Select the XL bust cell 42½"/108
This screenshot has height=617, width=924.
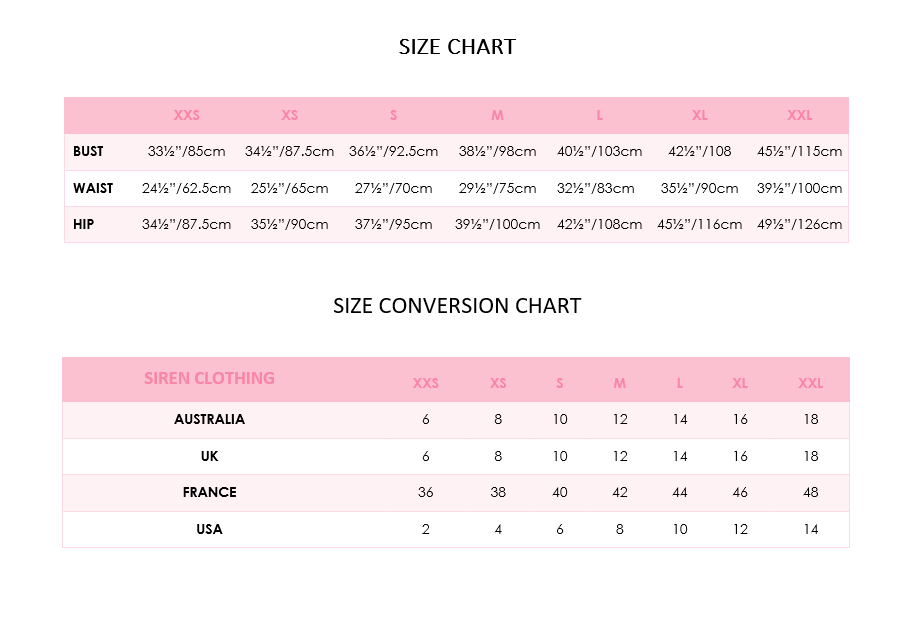click(699, 151)
